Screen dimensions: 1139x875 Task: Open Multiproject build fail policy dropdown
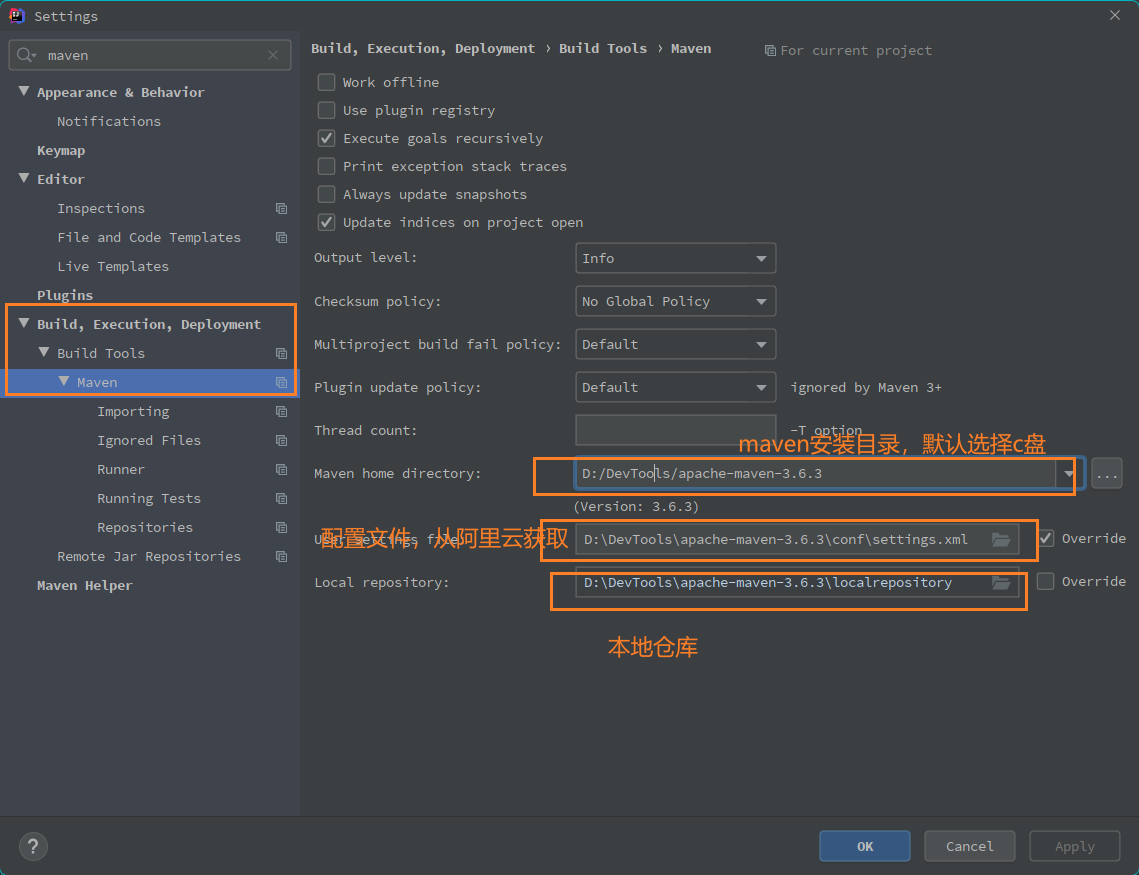click(x=676, y=344)
